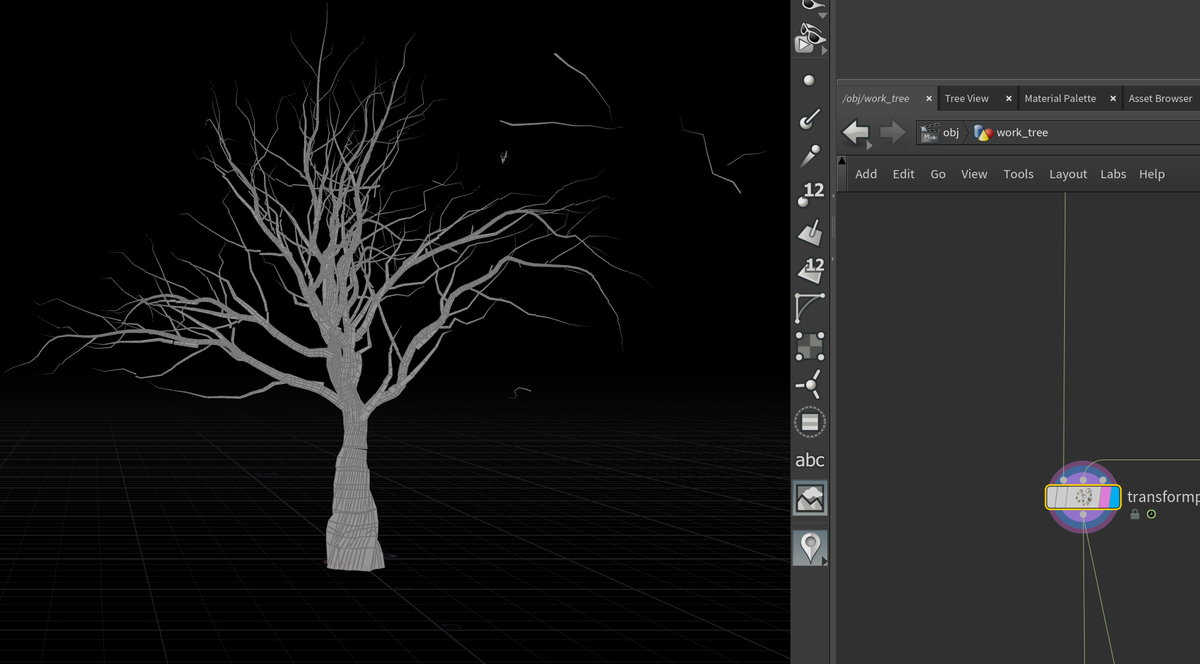This screenshot has width=1200, height=664.
Task: Open the Labs menu
Action: [x=1113, y=174]
